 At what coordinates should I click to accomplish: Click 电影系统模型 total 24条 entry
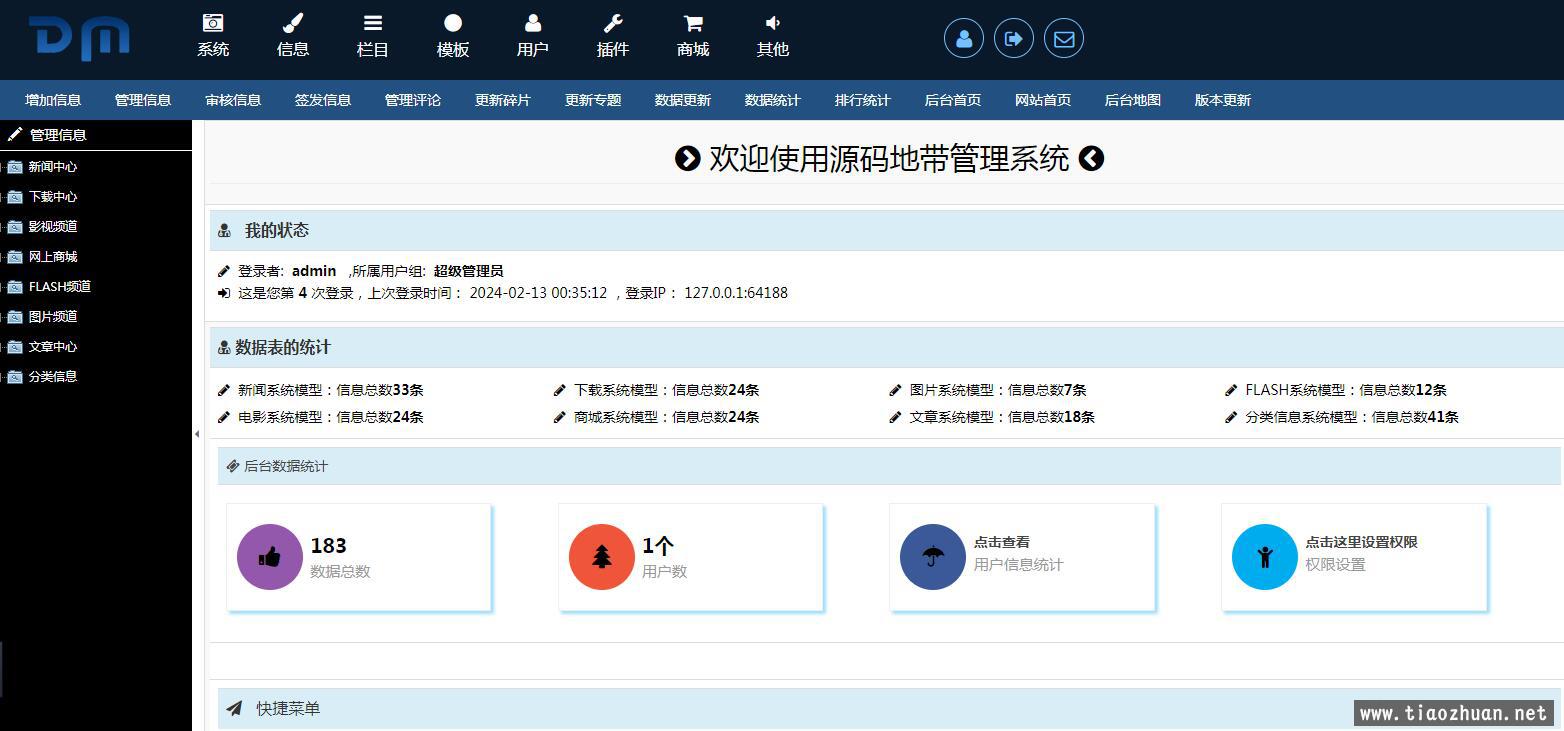[x=330, y=417]
